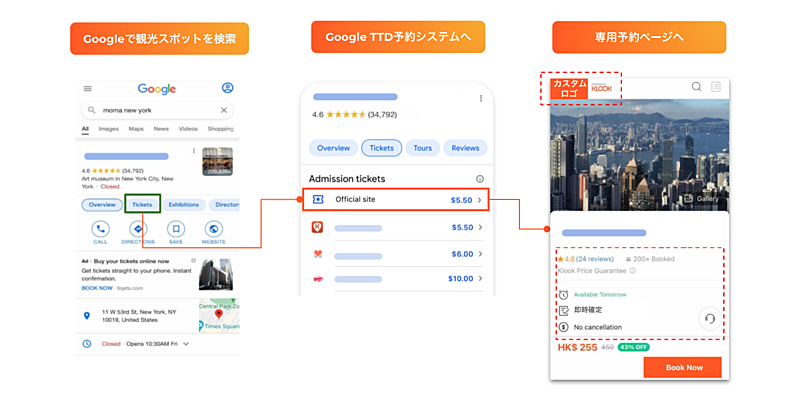Click the 'Klook Price Guarantee' text

[x=592, y=271]
